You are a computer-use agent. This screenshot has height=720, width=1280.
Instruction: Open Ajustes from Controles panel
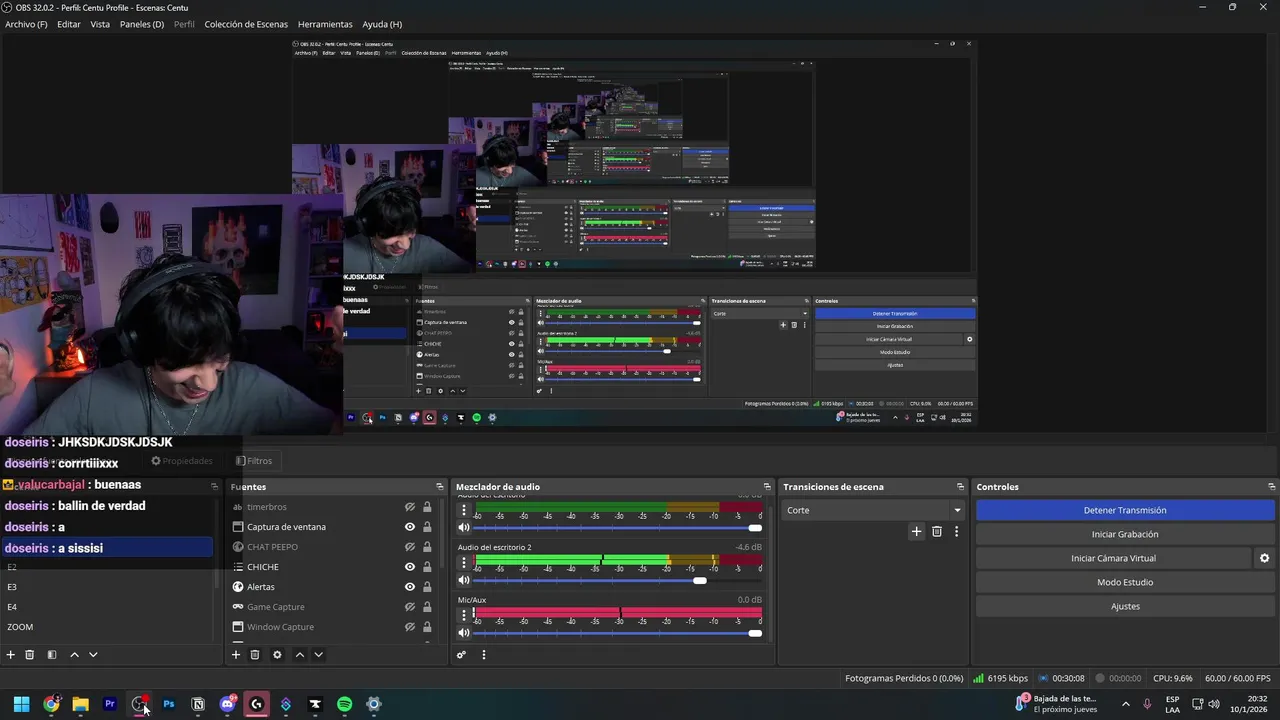(1125, 606)
